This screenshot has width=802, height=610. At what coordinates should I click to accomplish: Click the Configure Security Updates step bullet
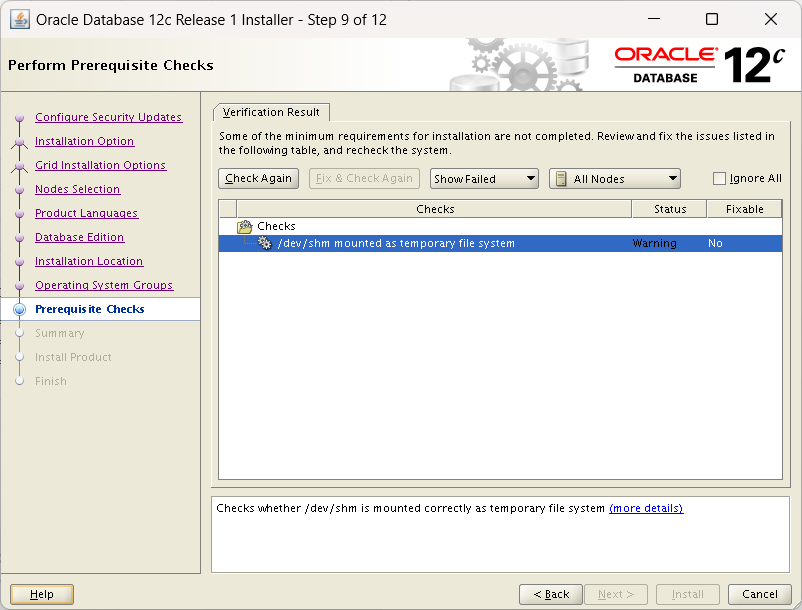click(19, 118)
